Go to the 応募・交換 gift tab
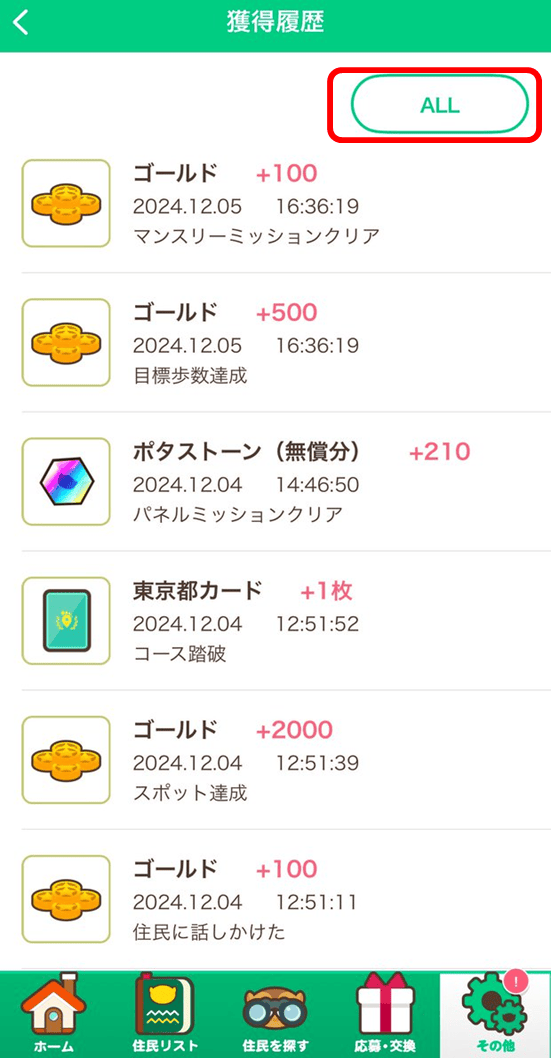 coord(385,1013)
